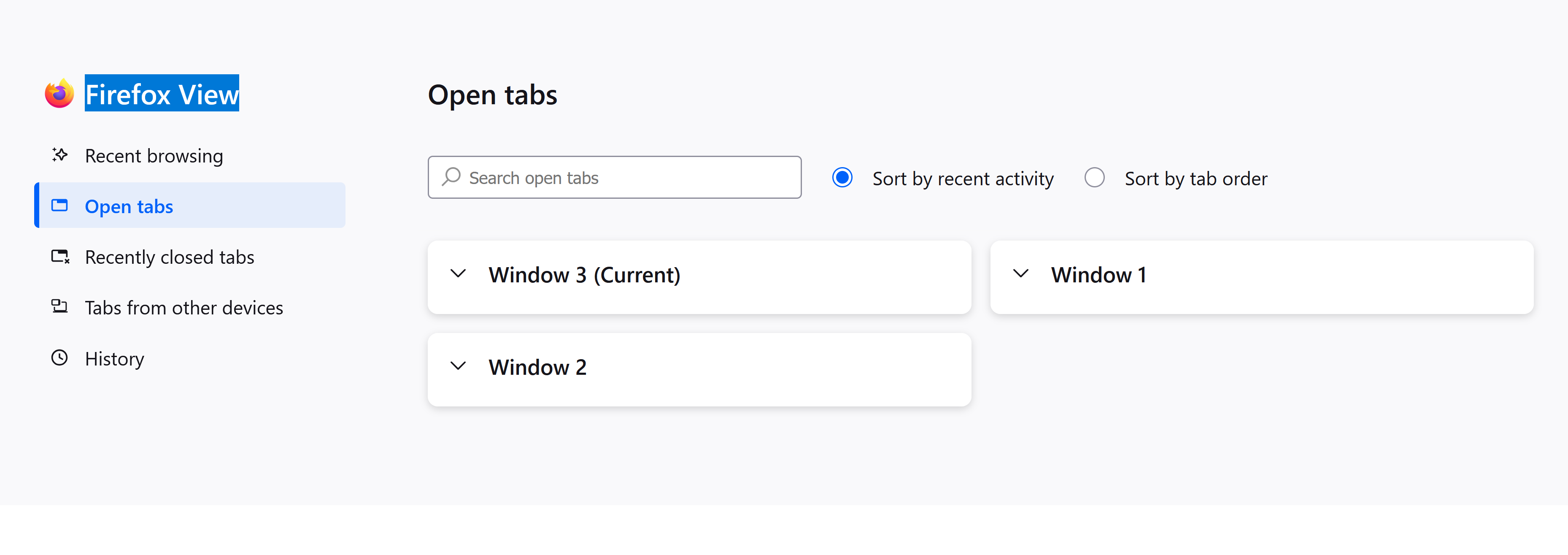This screenshot has width=1568, height=555.
Task: Select Sort by tab order radio button
Action: click(x=1094, y=177)
